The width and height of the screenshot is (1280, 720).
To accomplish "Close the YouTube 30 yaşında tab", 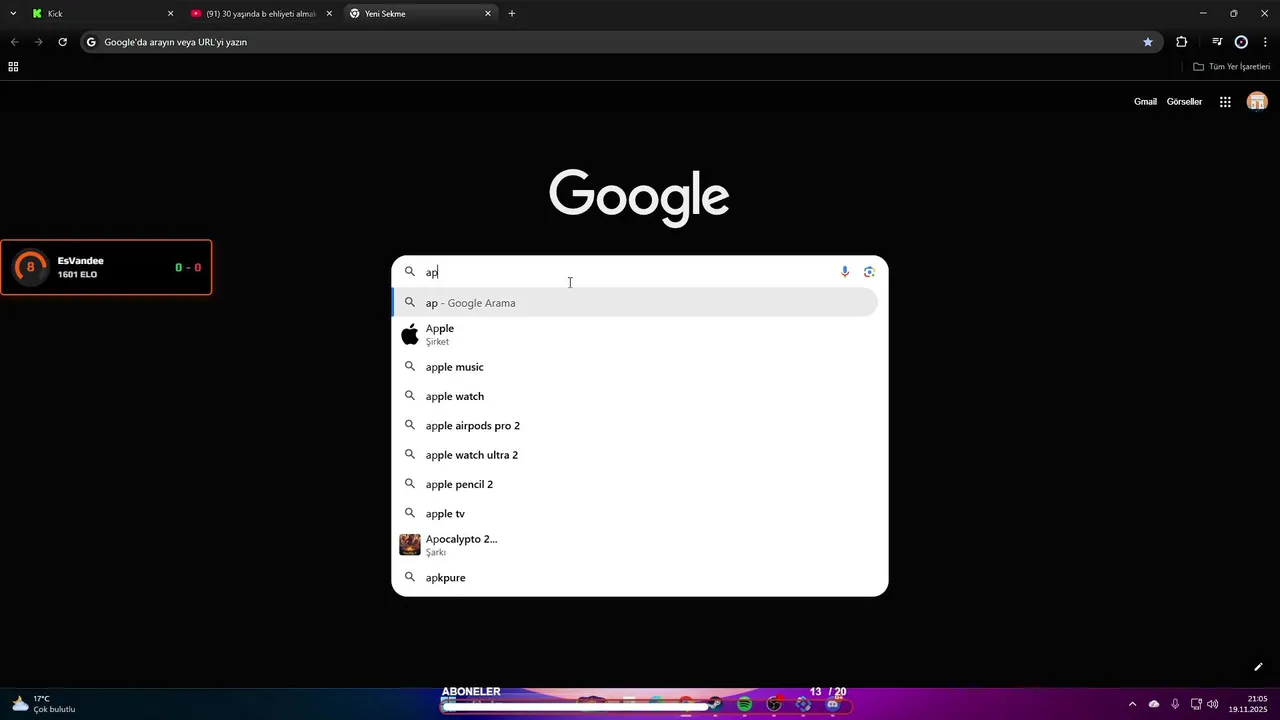I will pyautogui.click(x=329, y=14).
